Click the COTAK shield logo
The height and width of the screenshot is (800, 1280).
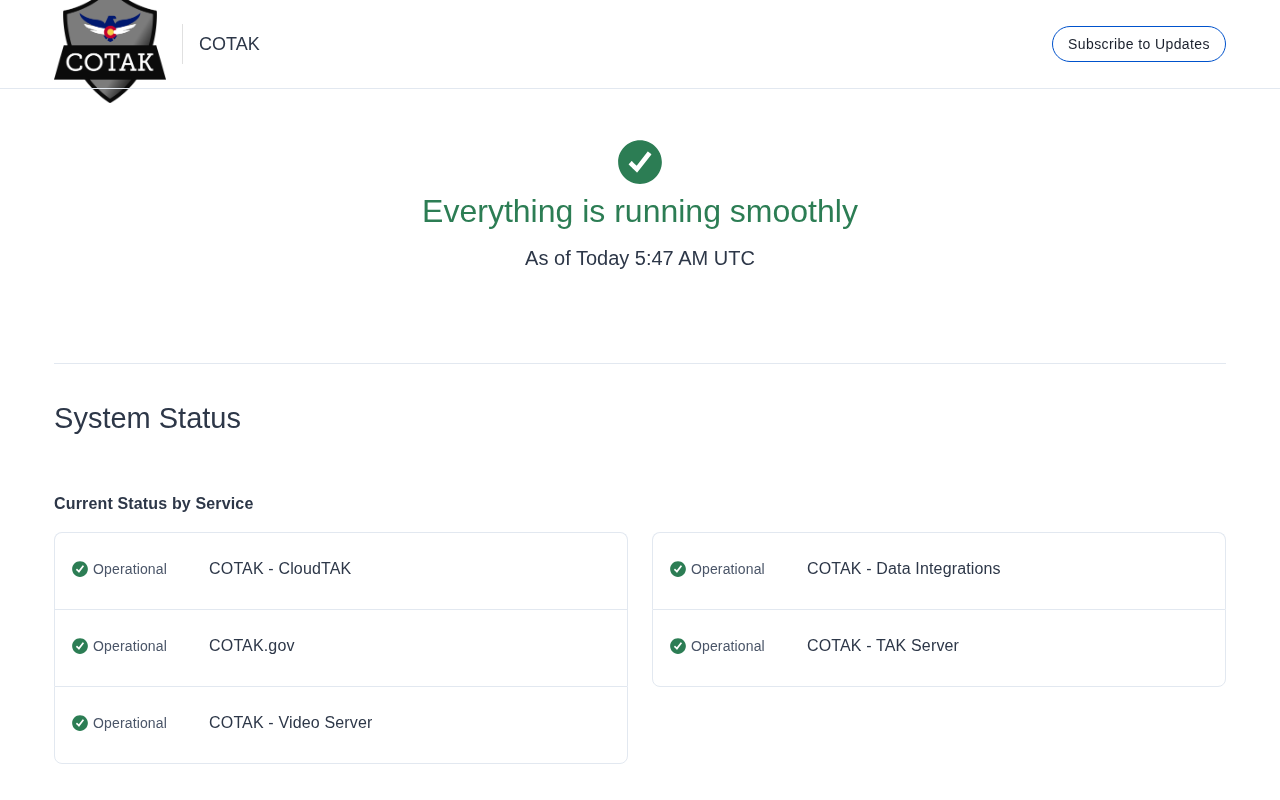[x=110, y=48]
